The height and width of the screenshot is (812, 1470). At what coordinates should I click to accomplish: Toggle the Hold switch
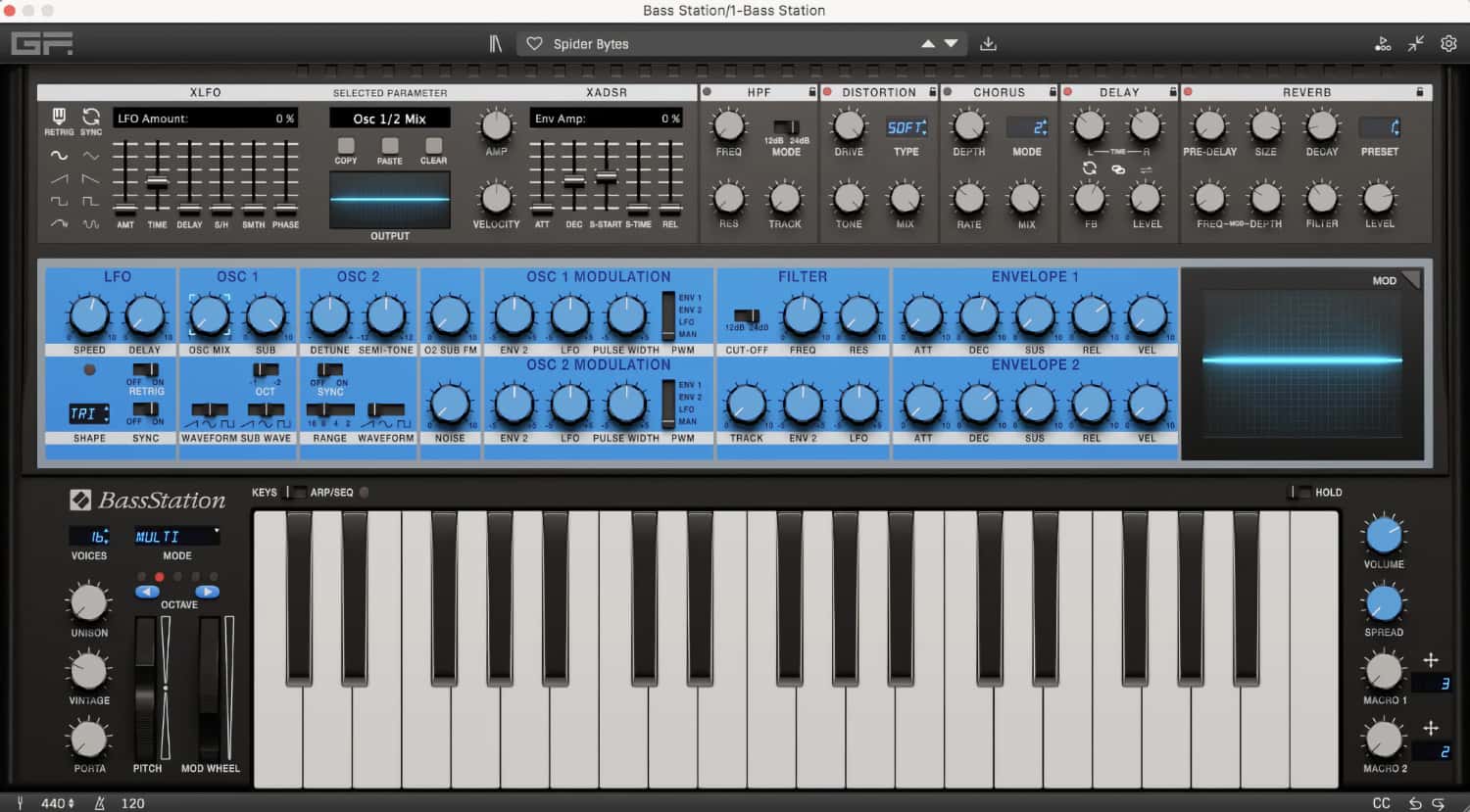click(1299, 493)
